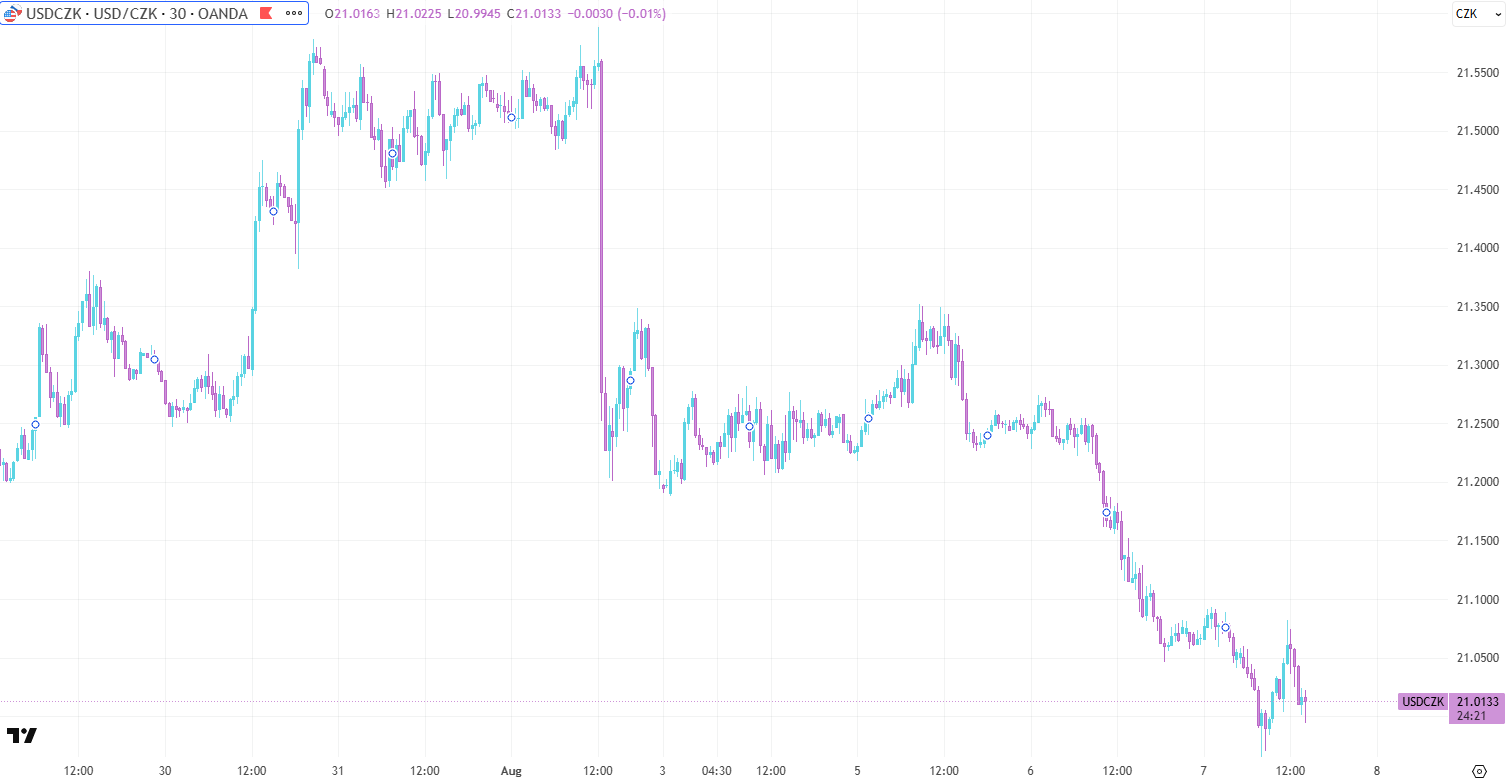
Task: Click the USD/CZK flag pair icon
Action: (13, 14)
